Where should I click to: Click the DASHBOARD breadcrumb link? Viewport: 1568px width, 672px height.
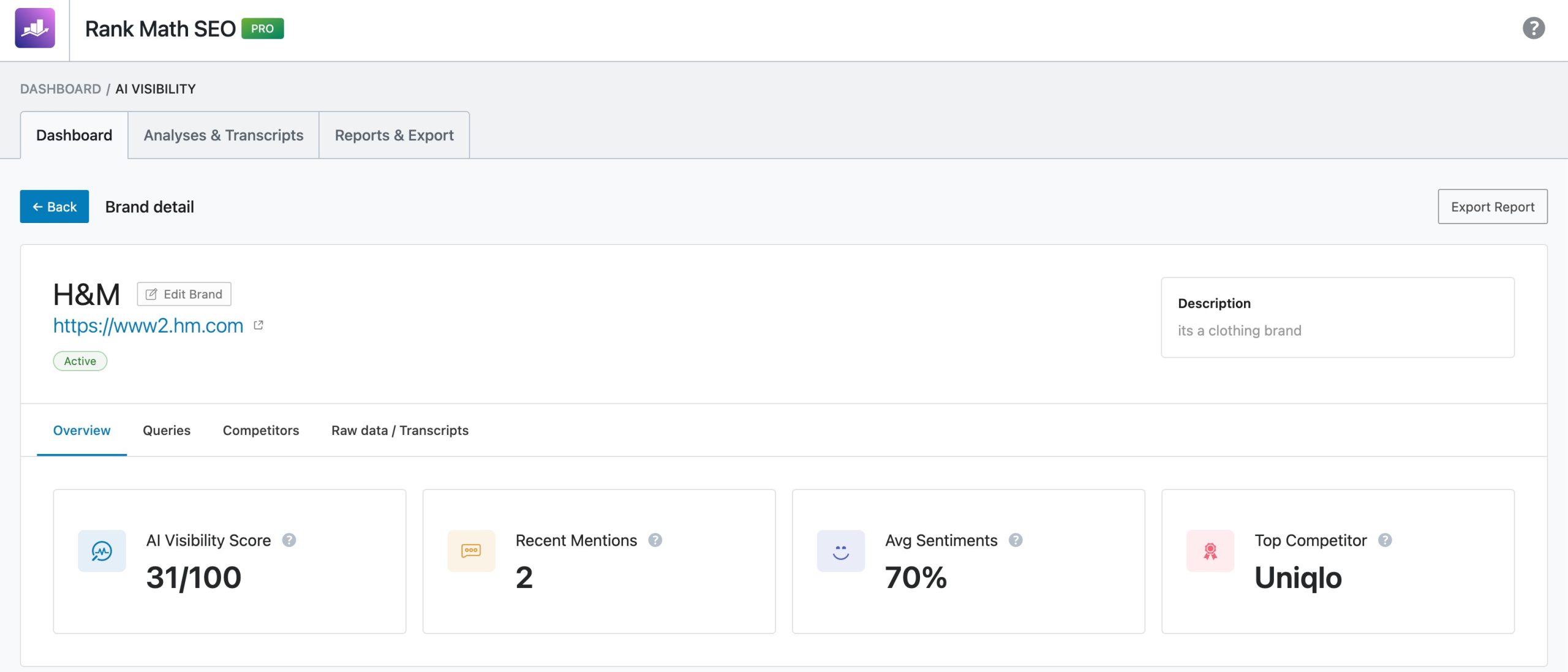tap(61, 89)
